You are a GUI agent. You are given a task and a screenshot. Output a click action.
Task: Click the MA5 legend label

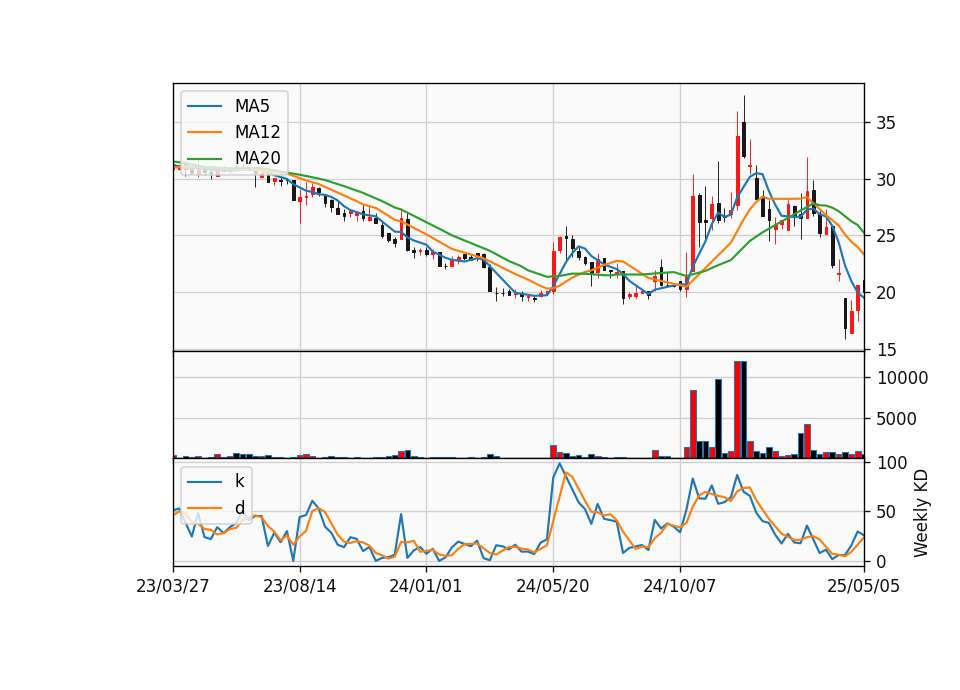pos(252,106)
